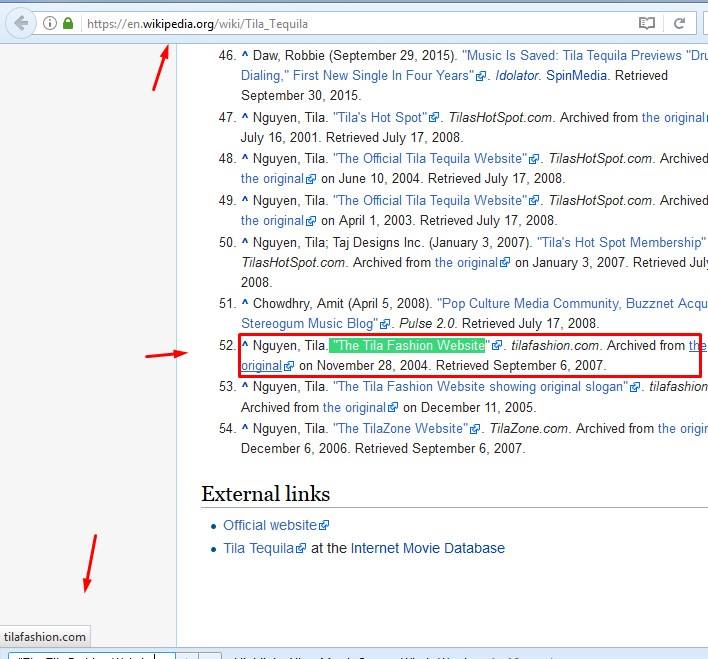708x659 pixels.
Task: Click Official website external link
Action: pos(270,525)
